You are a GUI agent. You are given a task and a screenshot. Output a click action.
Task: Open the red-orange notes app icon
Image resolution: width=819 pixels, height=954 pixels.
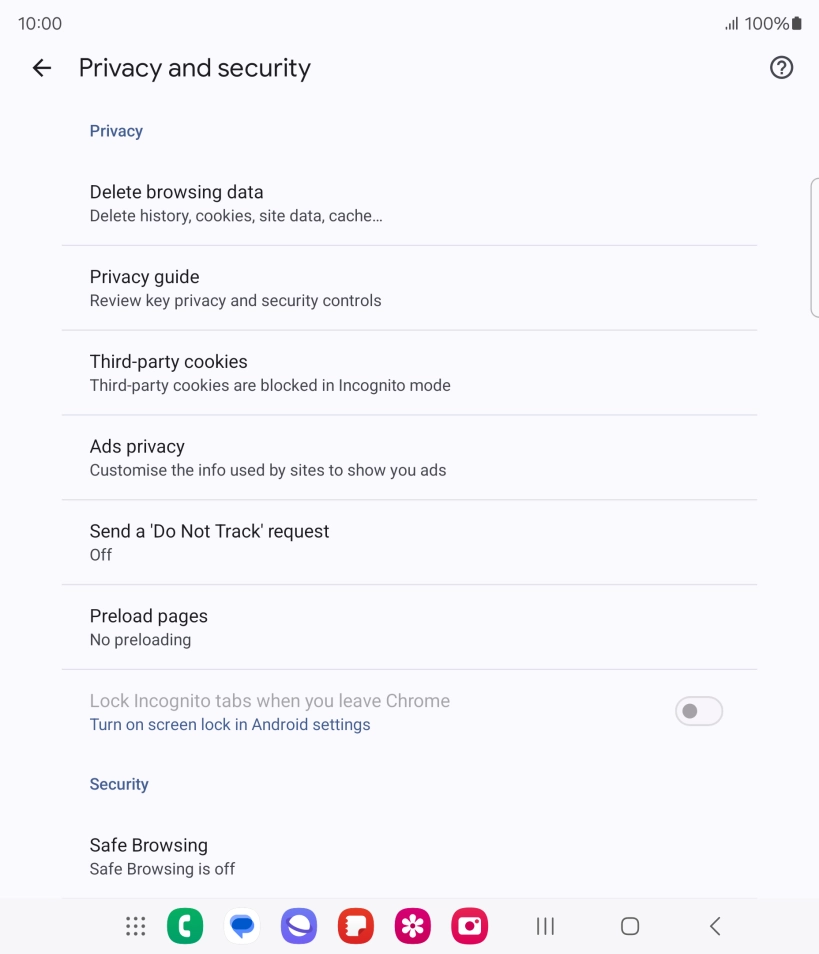[x=356, y=926]
